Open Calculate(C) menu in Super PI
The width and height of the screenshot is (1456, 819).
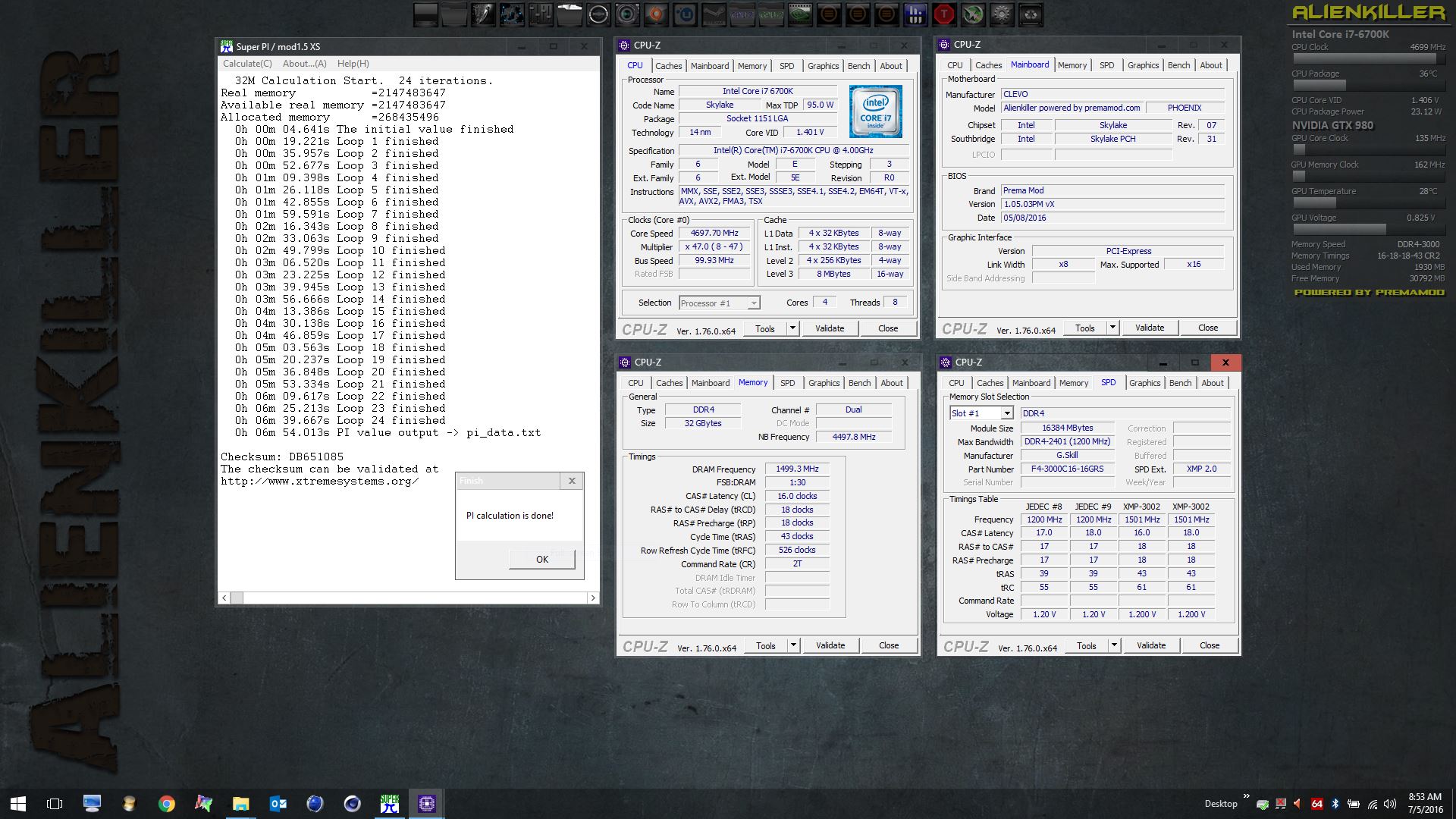[x=247, y=64]
